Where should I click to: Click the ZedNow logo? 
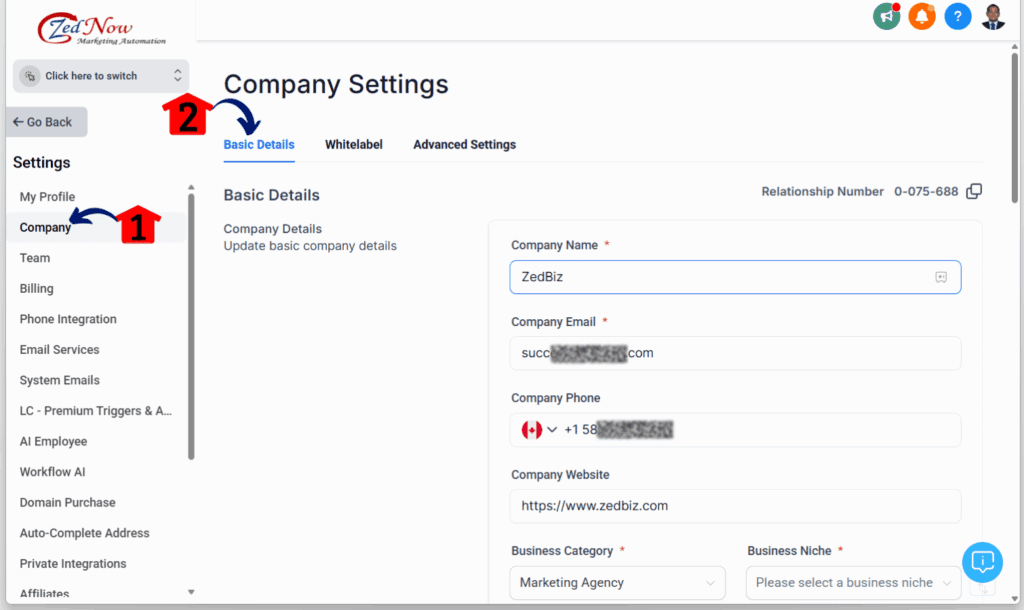click(x=100, y=29)
